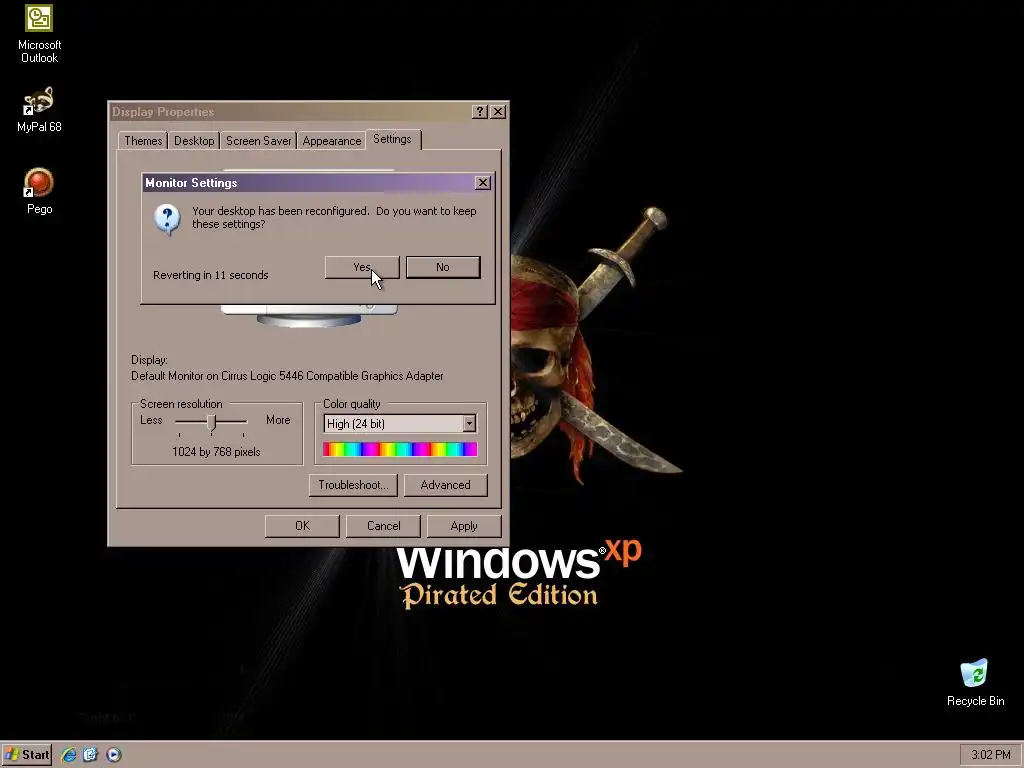1024x768 pixels.
Task: Expand the Color quality dropdown
Action: pos(469,424)
